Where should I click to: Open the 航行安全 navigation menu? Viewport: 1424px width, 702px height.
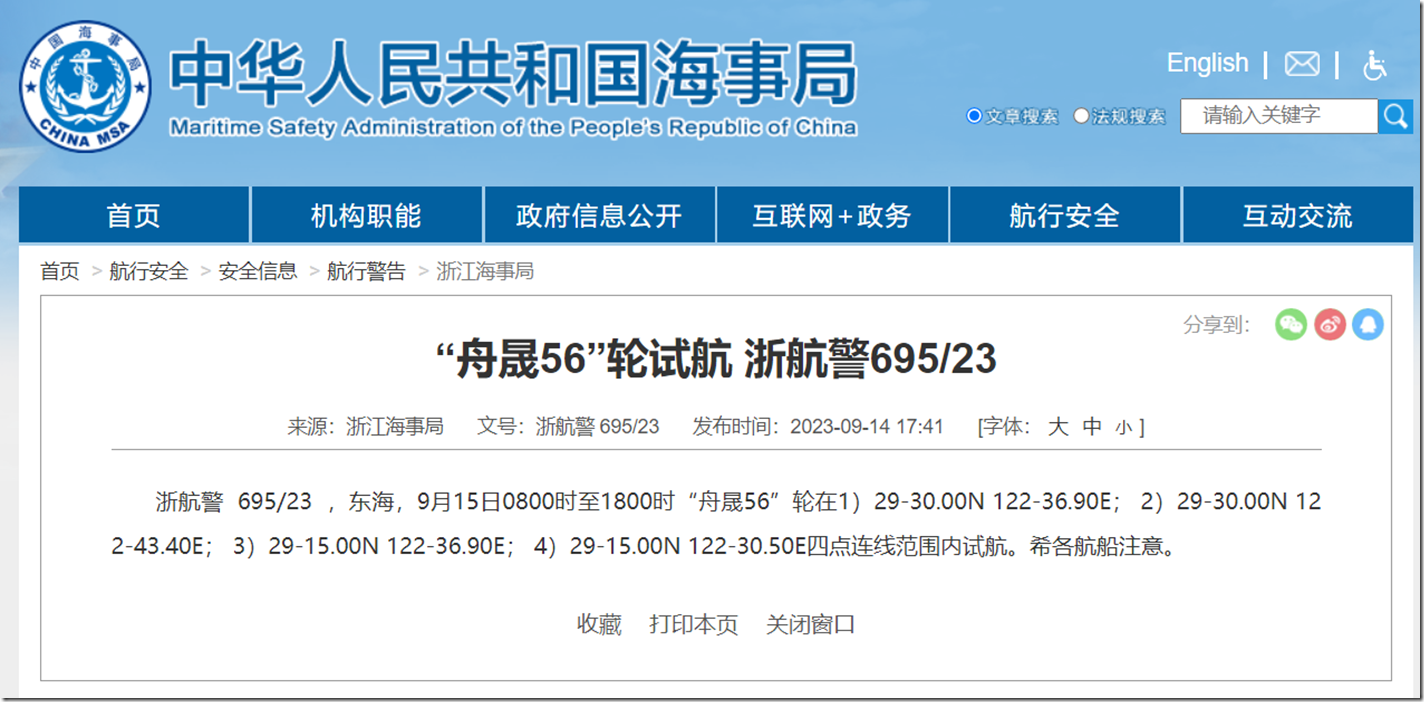point(1064,215)
